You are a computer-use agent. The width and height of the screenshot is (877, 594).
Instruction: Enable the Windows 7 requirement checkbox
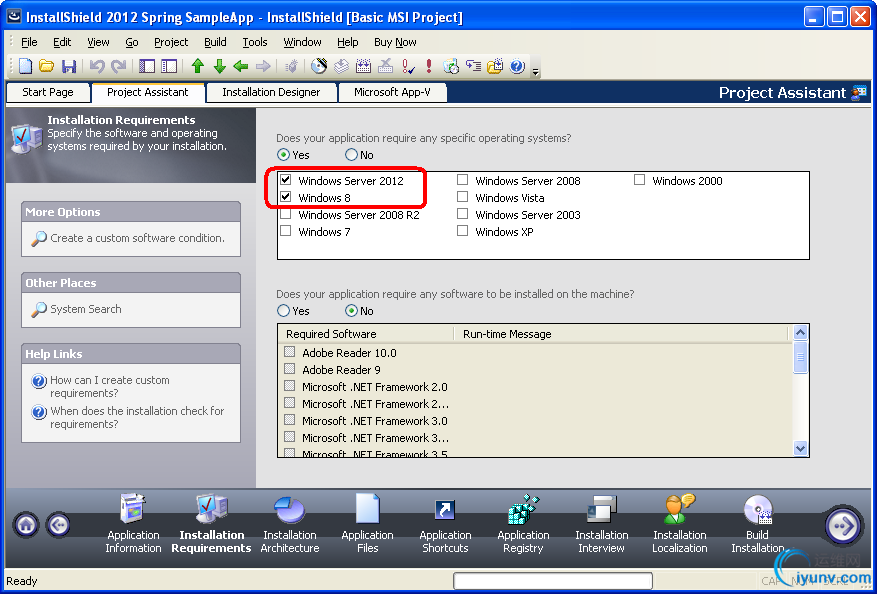click(286, 230)
